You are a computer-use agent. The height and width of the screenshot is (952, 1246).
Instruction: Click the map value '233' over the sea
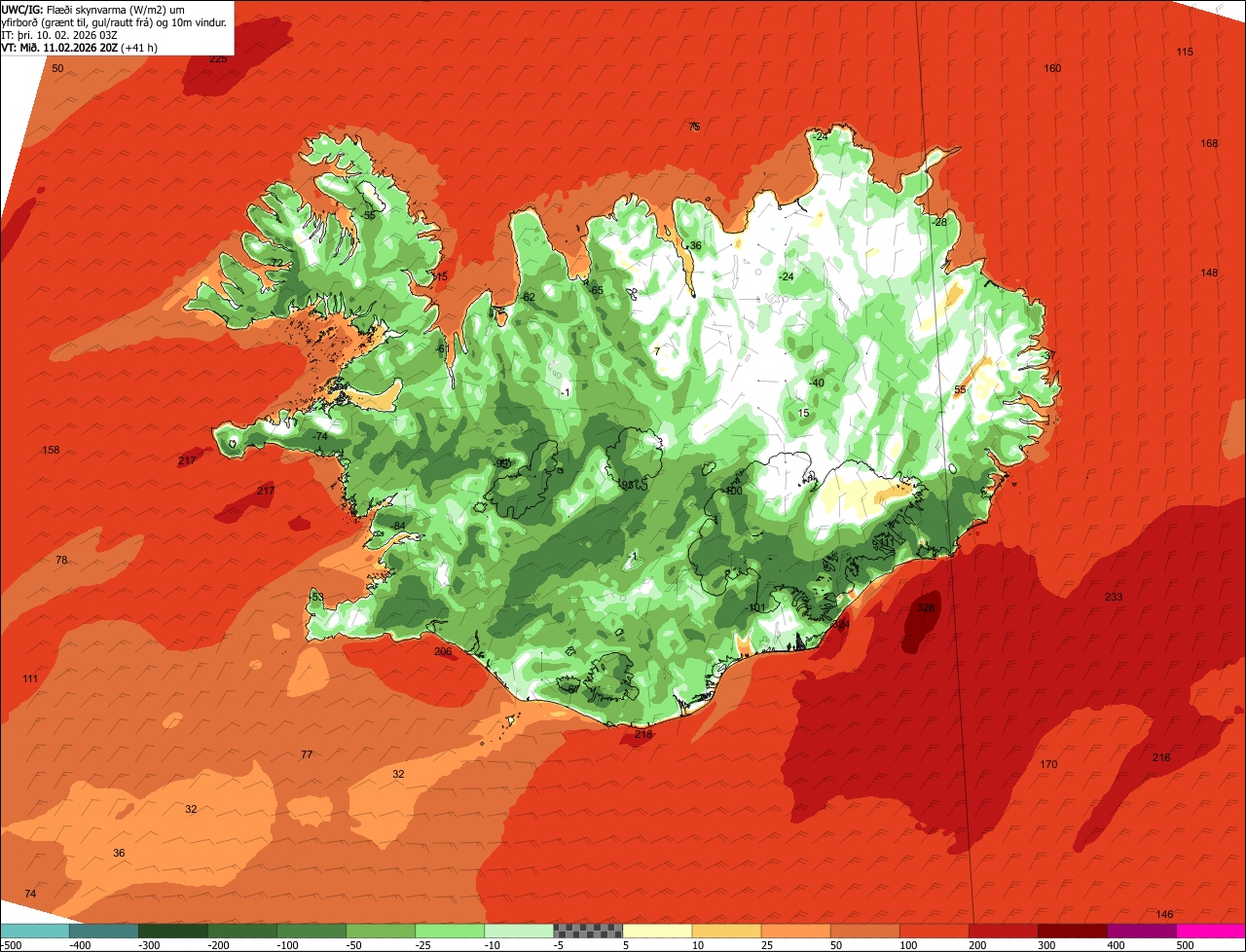[x=1114, y=597]
